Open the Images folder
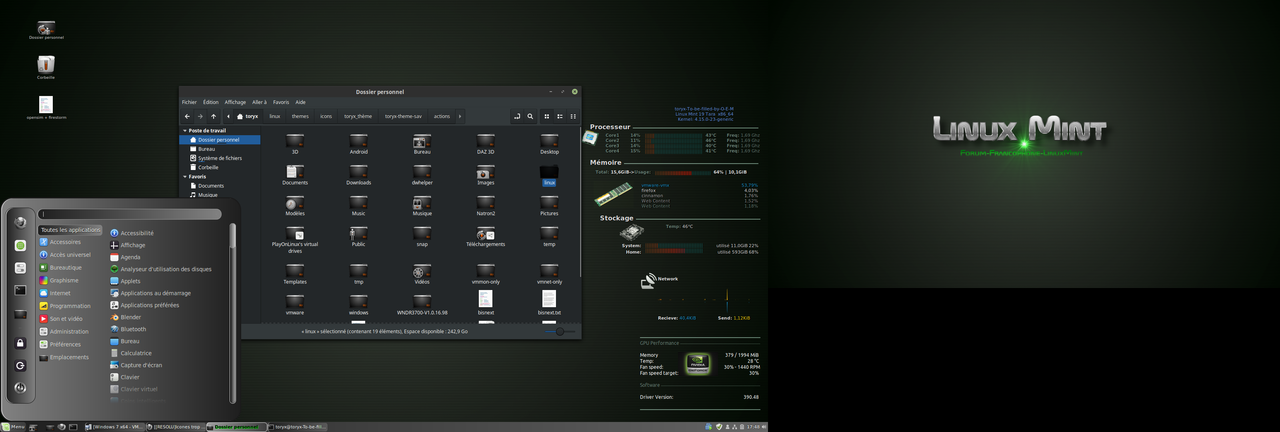The height and width of the screenshot is (432, 1280). 485,175
